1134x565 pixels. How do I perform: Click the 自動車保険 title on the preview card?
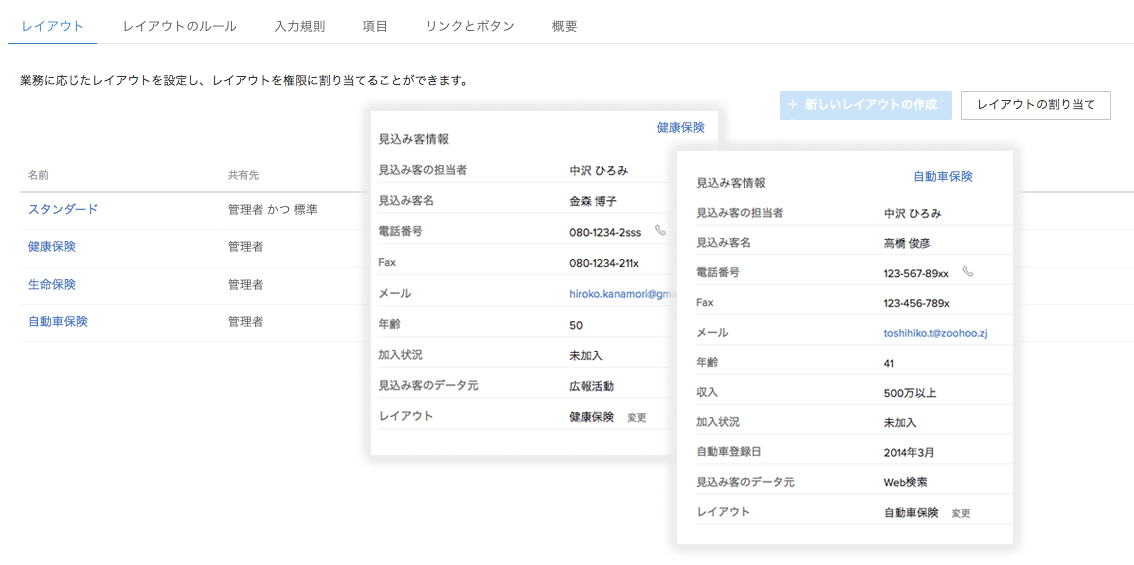[x=942, y=176]
